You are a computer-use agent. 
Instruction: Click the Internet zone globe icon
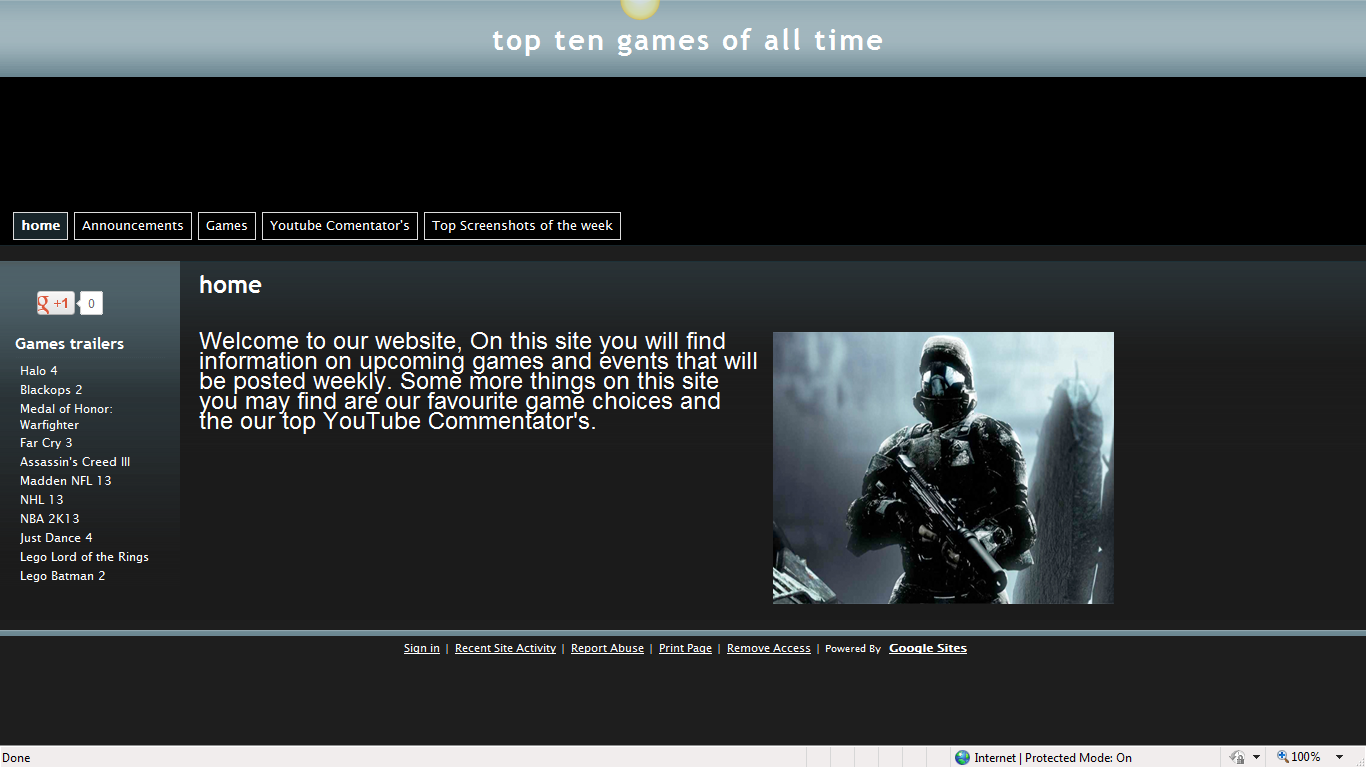pyautogui.click(x=962, y=758)
